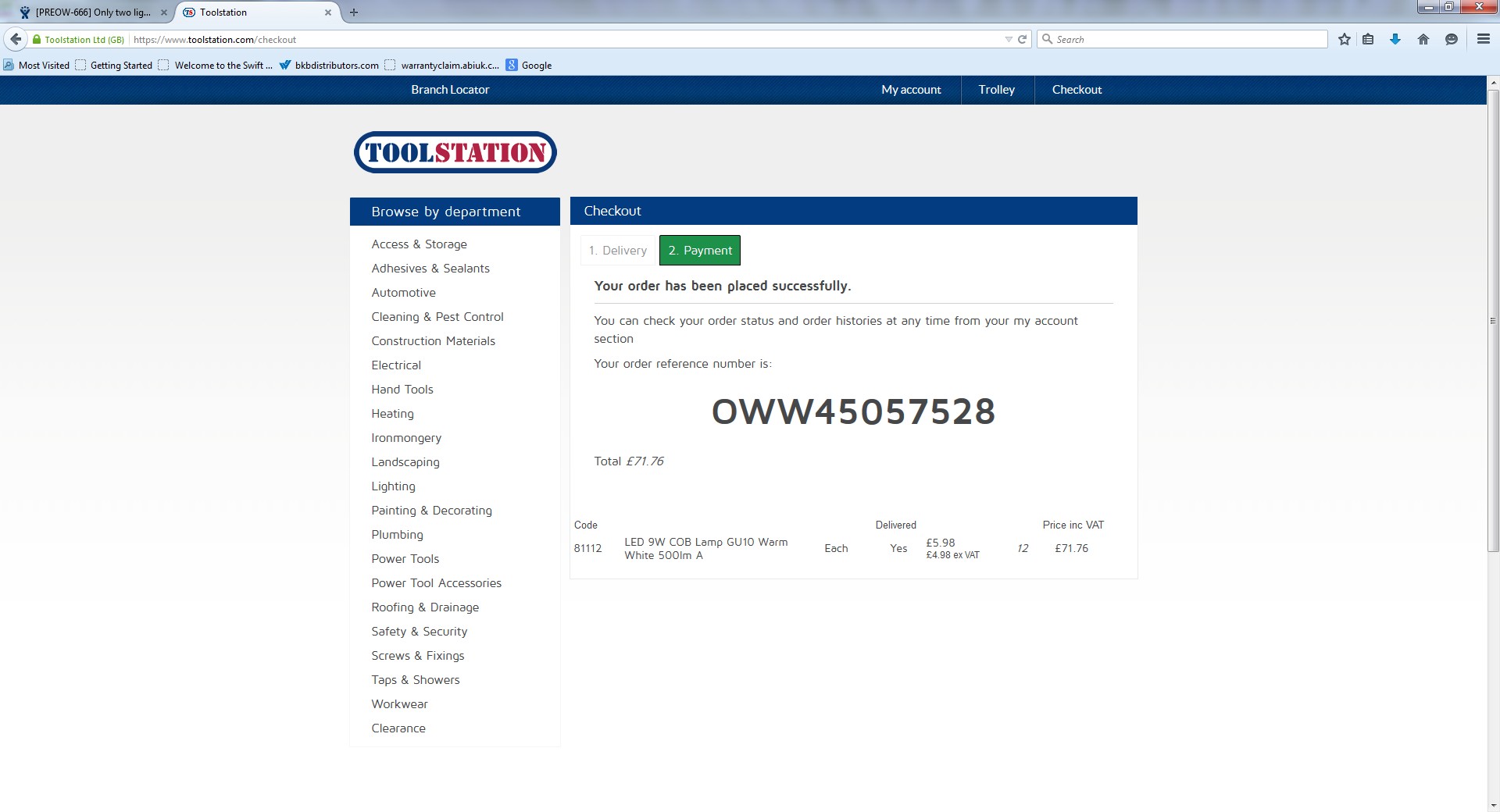Browse Taps & Showers department
The width and height of the screenshot is (1500, 812).
pos(416,680)
